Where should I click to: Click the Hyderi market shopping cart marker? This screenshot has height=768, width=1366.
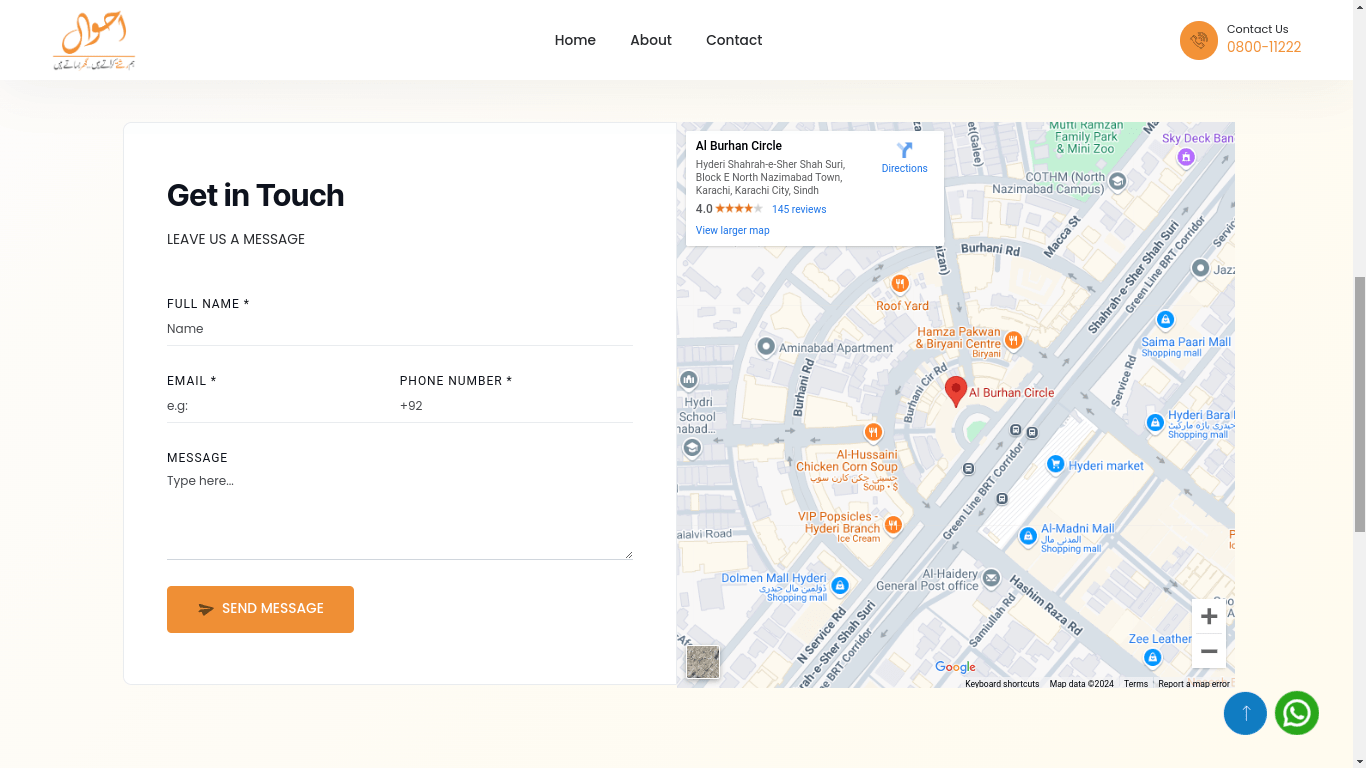click(x=1055, y=464)
